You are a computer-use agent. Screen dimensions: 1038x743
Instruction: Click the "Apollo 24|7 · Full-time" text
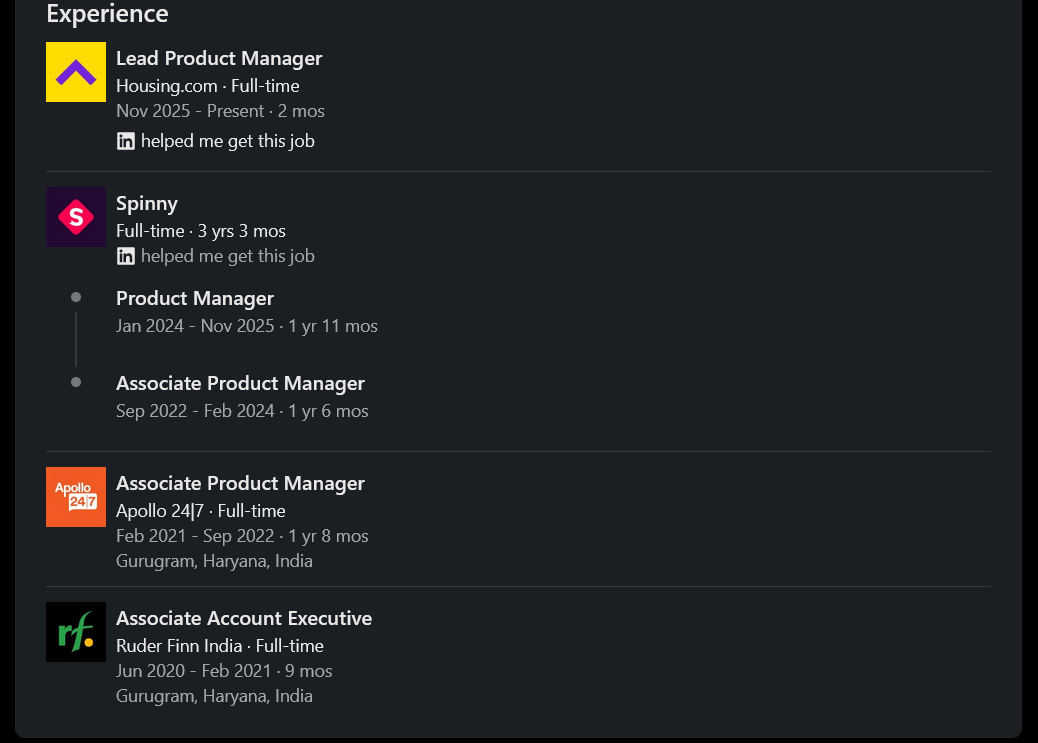click(201, 511)
